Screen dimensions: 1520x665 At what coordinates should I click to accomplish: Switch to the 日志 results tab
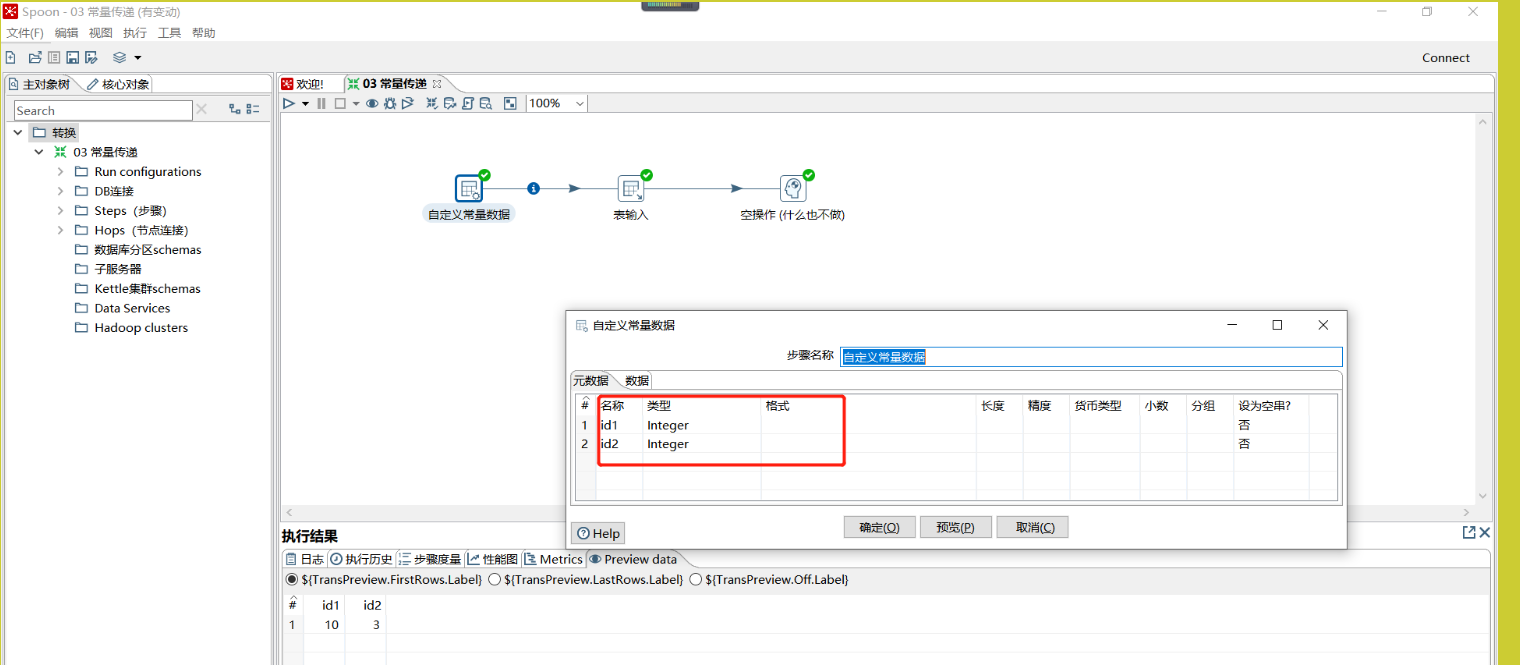click(306, 559)
